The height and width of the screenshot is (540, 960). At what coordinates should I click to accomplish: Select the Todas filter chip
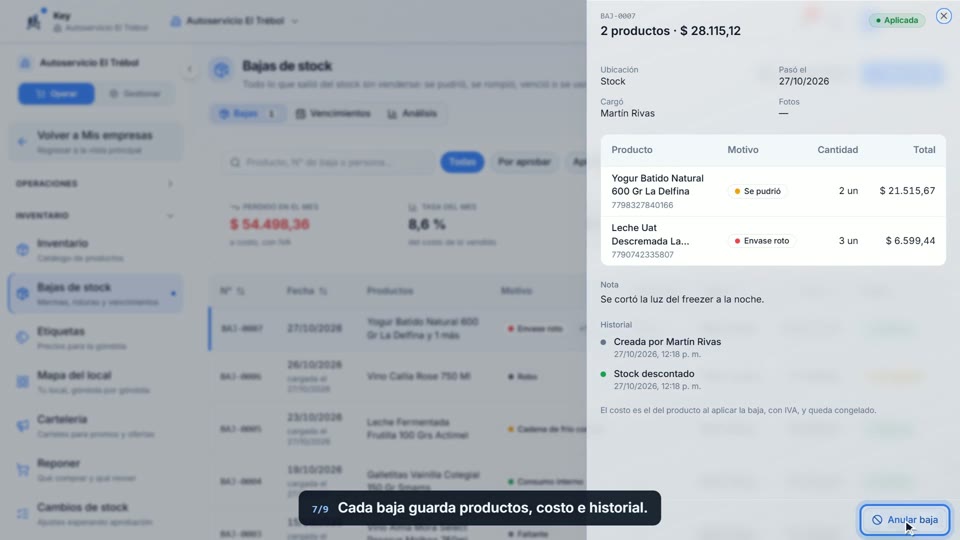point(462,162)
